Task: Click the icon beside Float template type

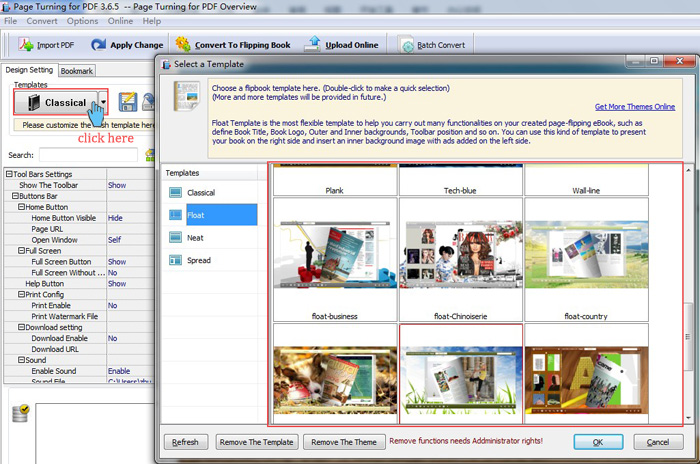Action: pyautogui.click(x=175, y=215)
